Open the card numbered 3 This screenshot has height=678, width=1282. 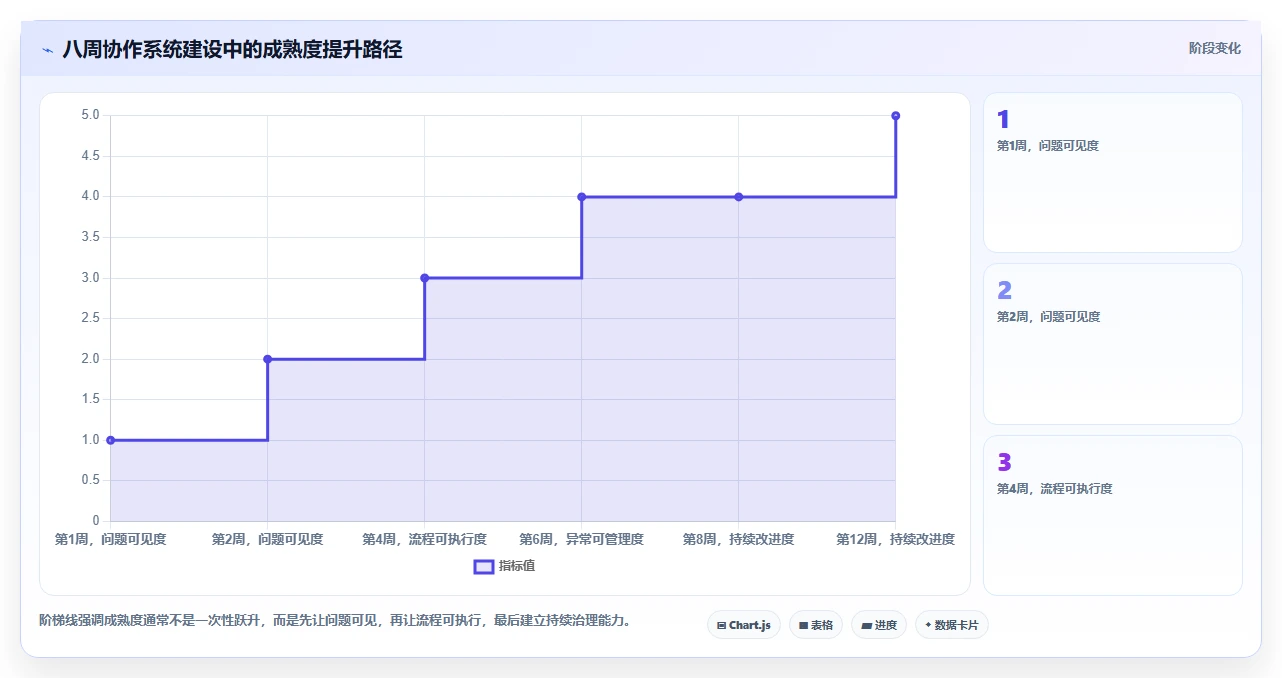point(1112,515)
